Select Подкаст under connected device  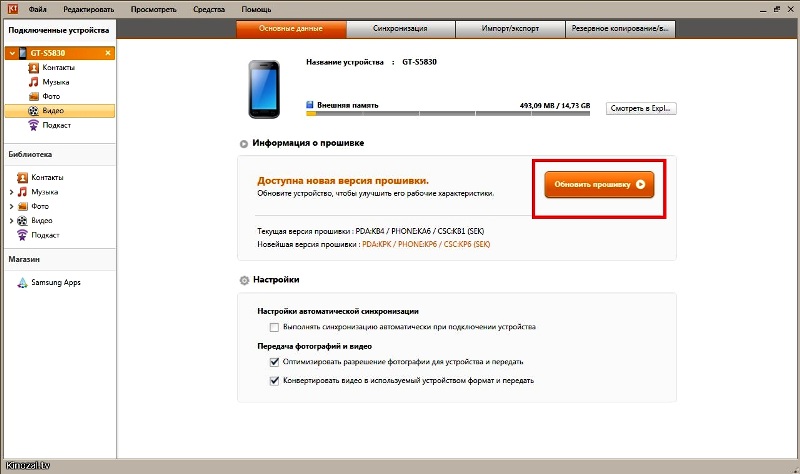coord(49,125)
